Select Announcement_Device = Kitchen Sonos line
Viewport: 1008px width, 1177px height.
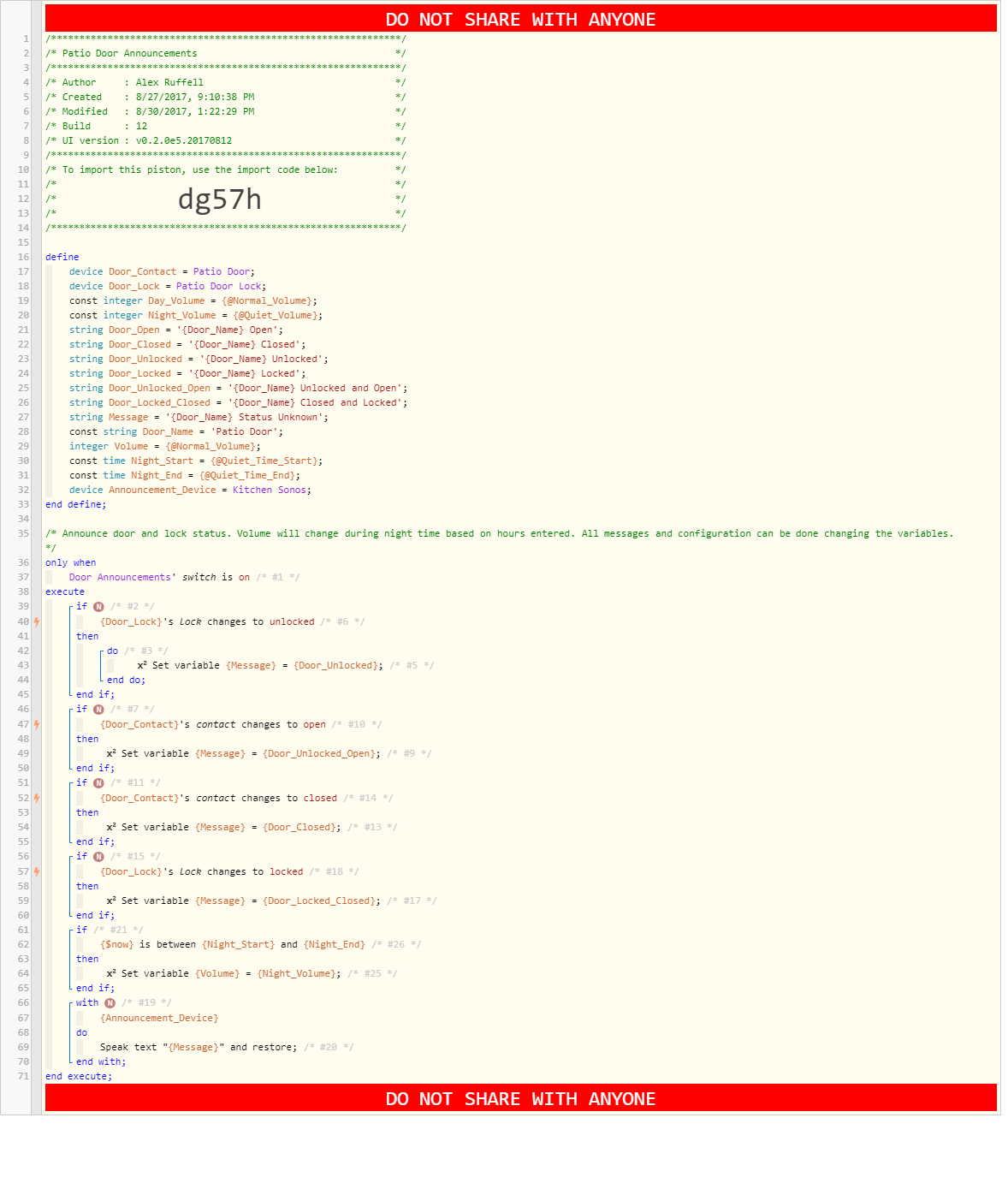pyautogui.click(x=191, y=490)
